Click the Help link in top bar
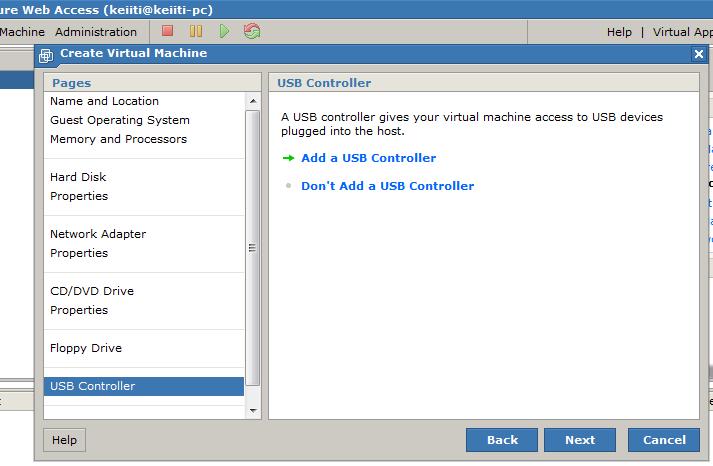 619,32
